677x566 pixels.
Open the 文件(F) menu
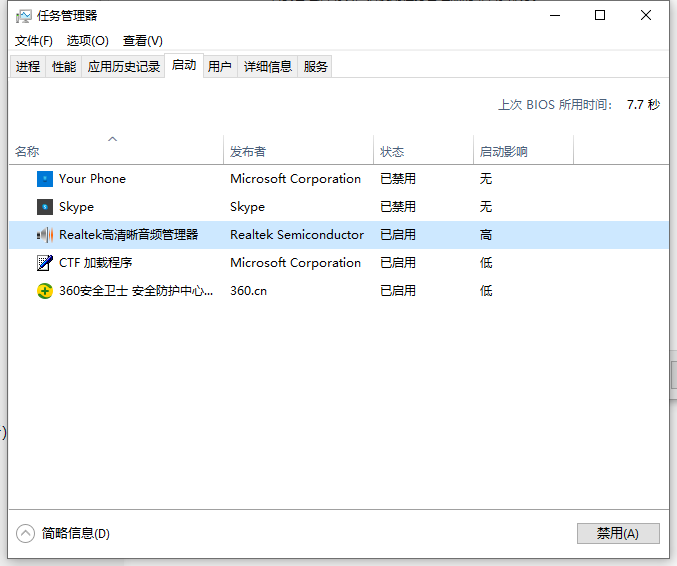coord(34,41)
